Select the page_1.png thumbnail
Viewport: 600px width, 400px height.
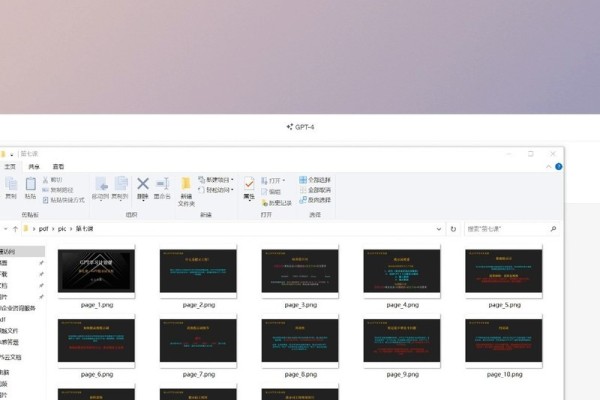(x=96, y=271)
